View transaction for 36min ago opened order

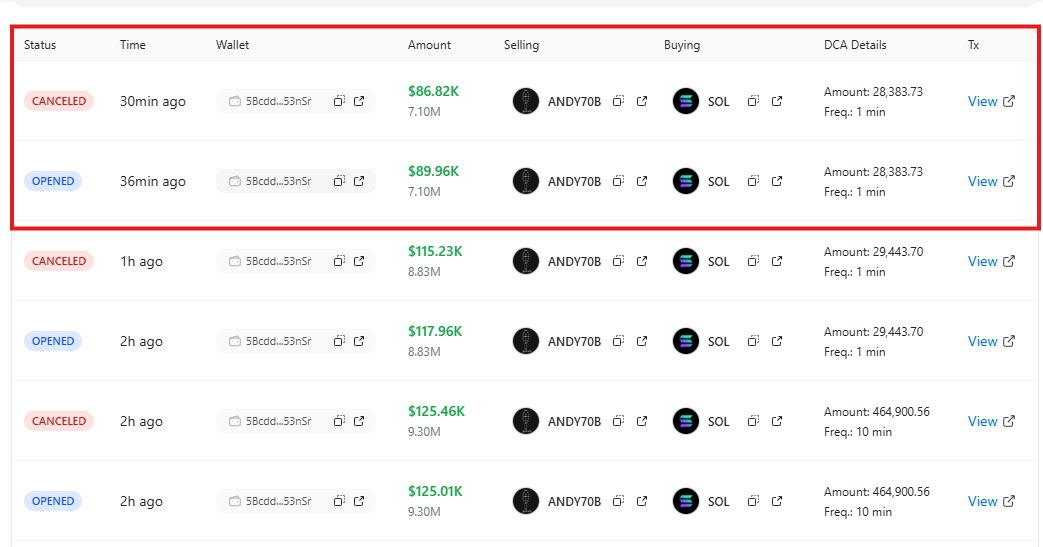[991, 181]
